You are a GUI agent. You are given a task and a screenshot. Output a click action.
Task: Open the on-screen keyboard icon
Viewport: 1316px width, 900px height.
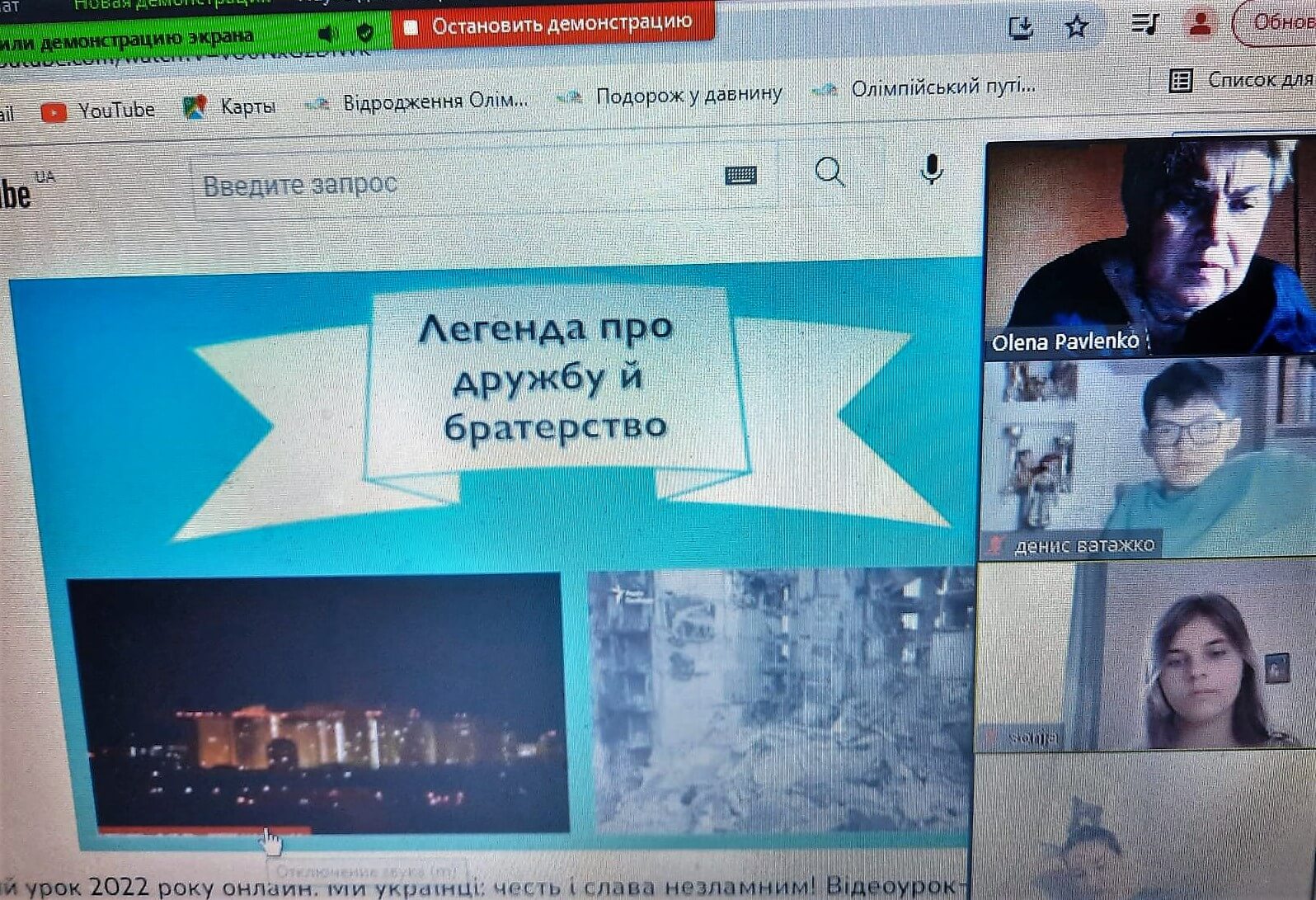(x=740, y=175)
